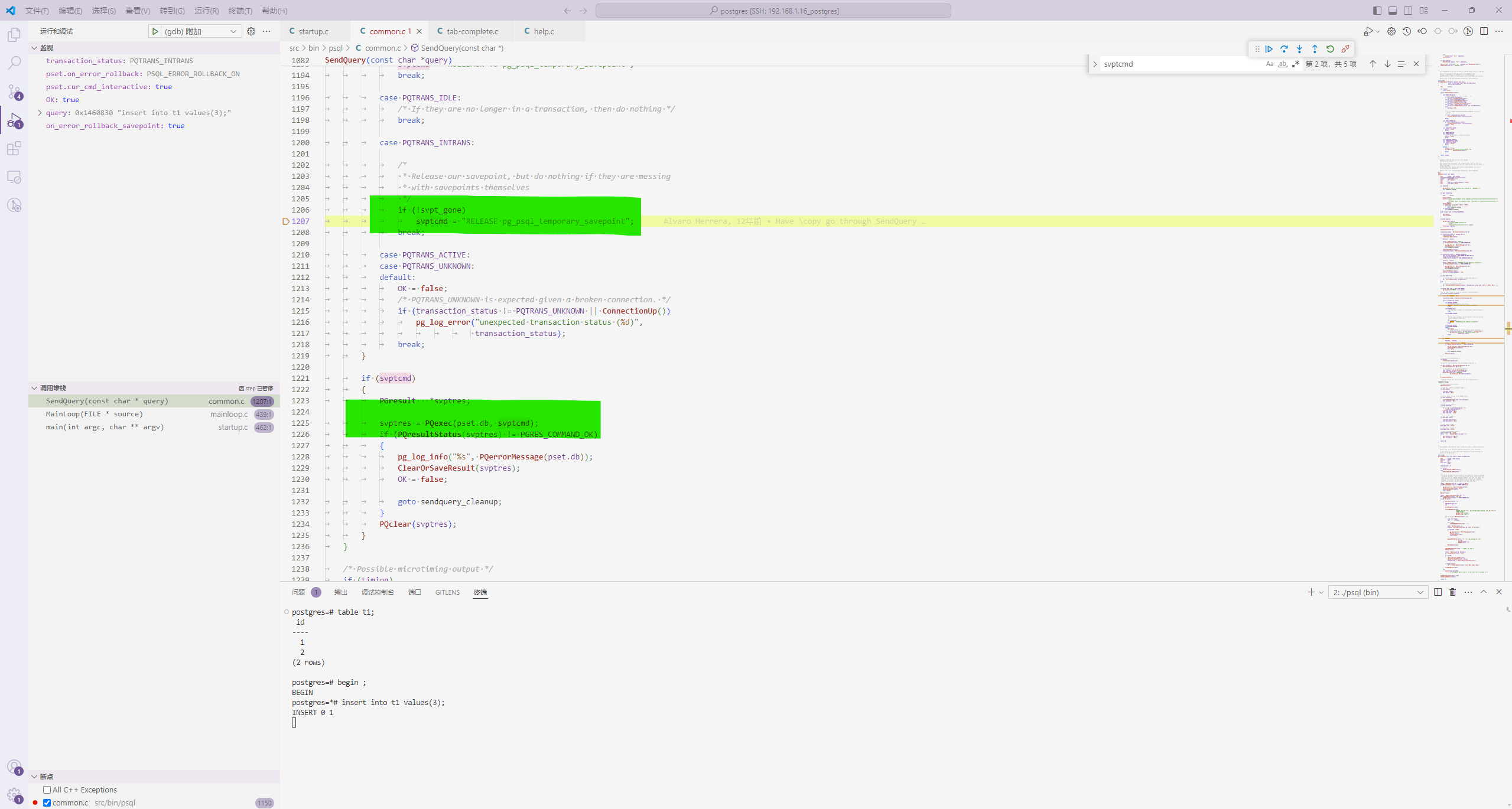This screenshot has height=809, width=1512.
Task: Open launch.json via gear next to config
Action: coord(251,31)
